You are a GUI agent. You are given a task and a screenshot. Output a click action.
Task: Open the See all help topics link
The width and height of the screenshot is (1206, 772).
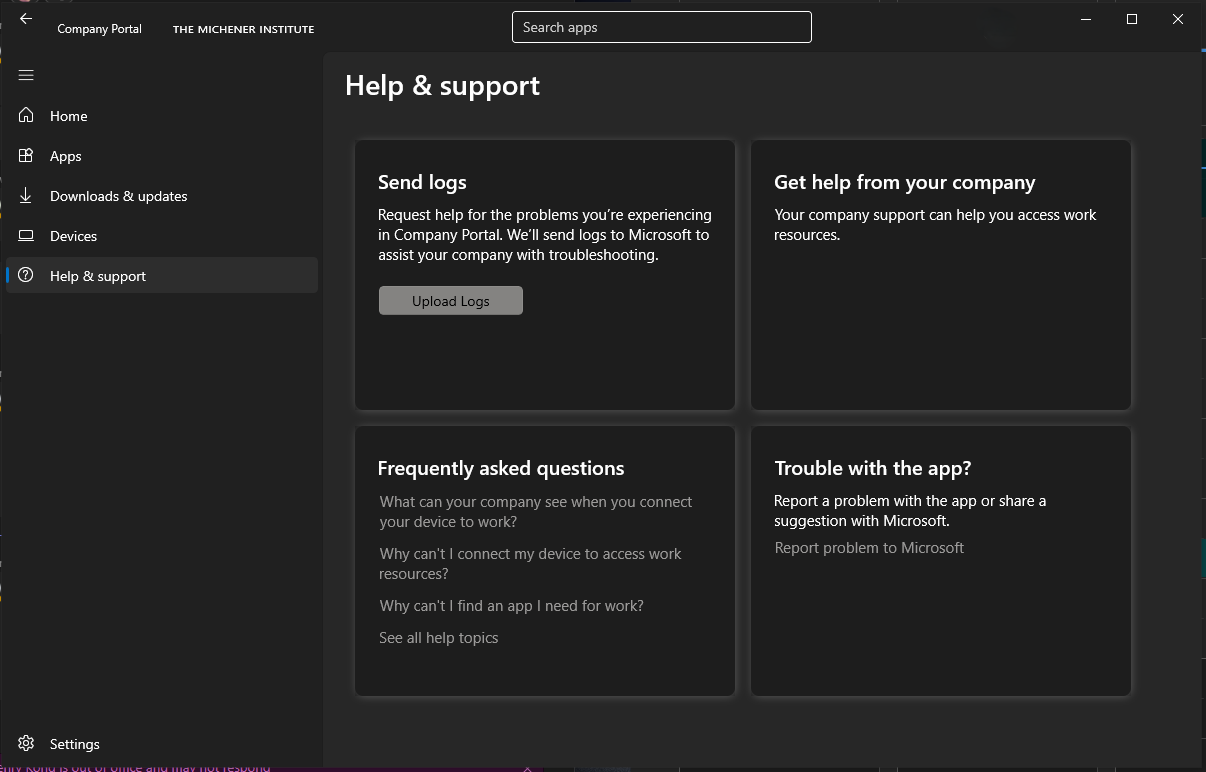438,638
